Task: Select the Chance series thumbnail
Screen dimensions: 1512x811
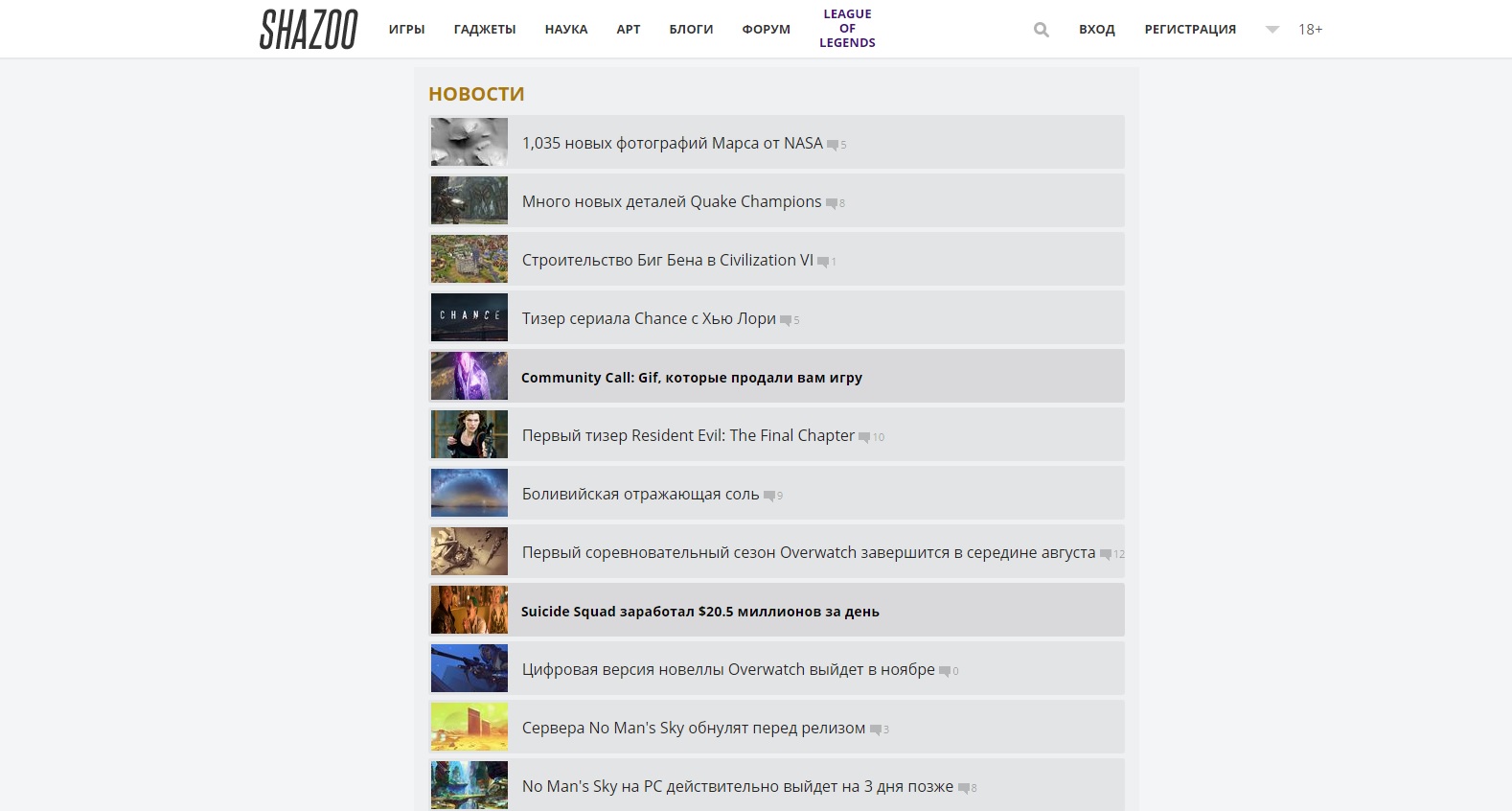Action: click(470, 317)
